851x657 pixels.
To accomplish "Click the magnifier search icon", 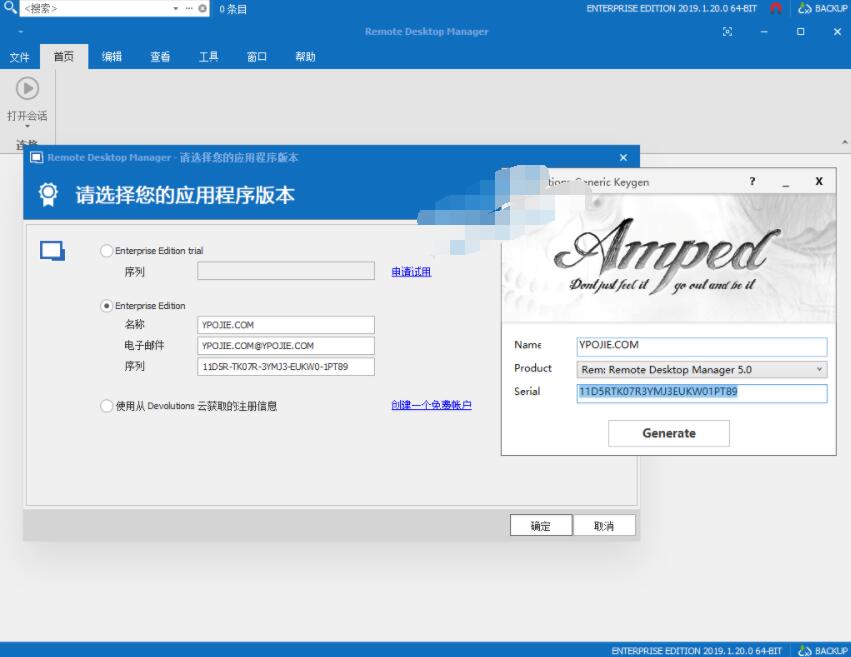I will coord(10,8).
